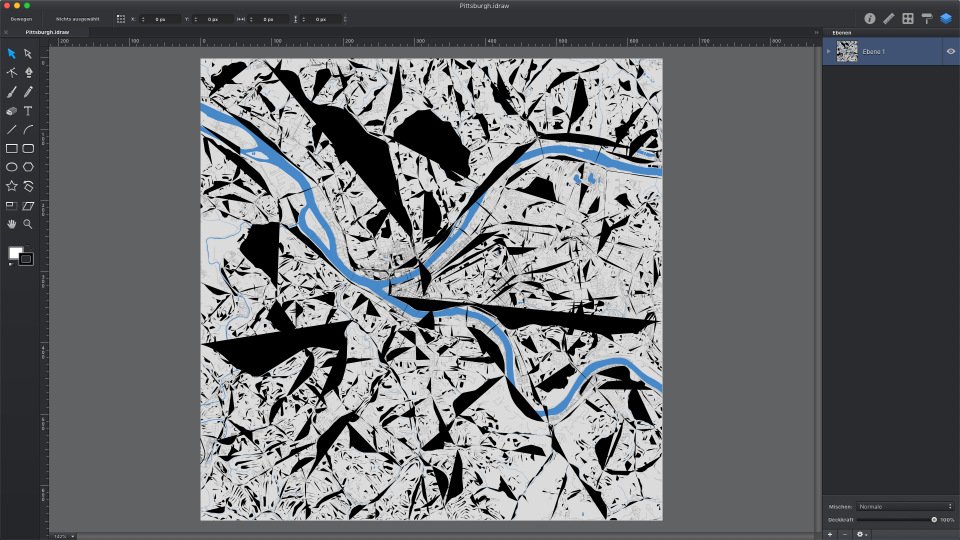Toggle the grid library panel icon
Viewport: 960px width, 540px height.
pos(908,18)
